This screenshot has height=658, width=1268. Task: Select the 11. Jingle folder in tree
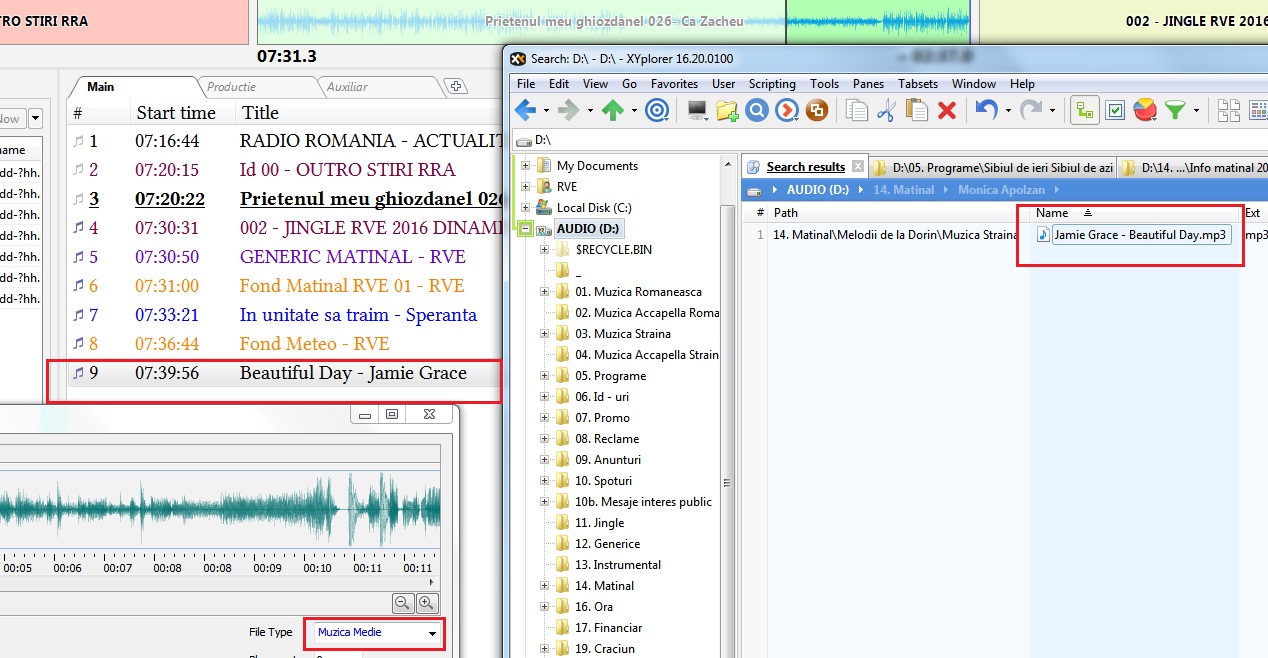(599, 523)
